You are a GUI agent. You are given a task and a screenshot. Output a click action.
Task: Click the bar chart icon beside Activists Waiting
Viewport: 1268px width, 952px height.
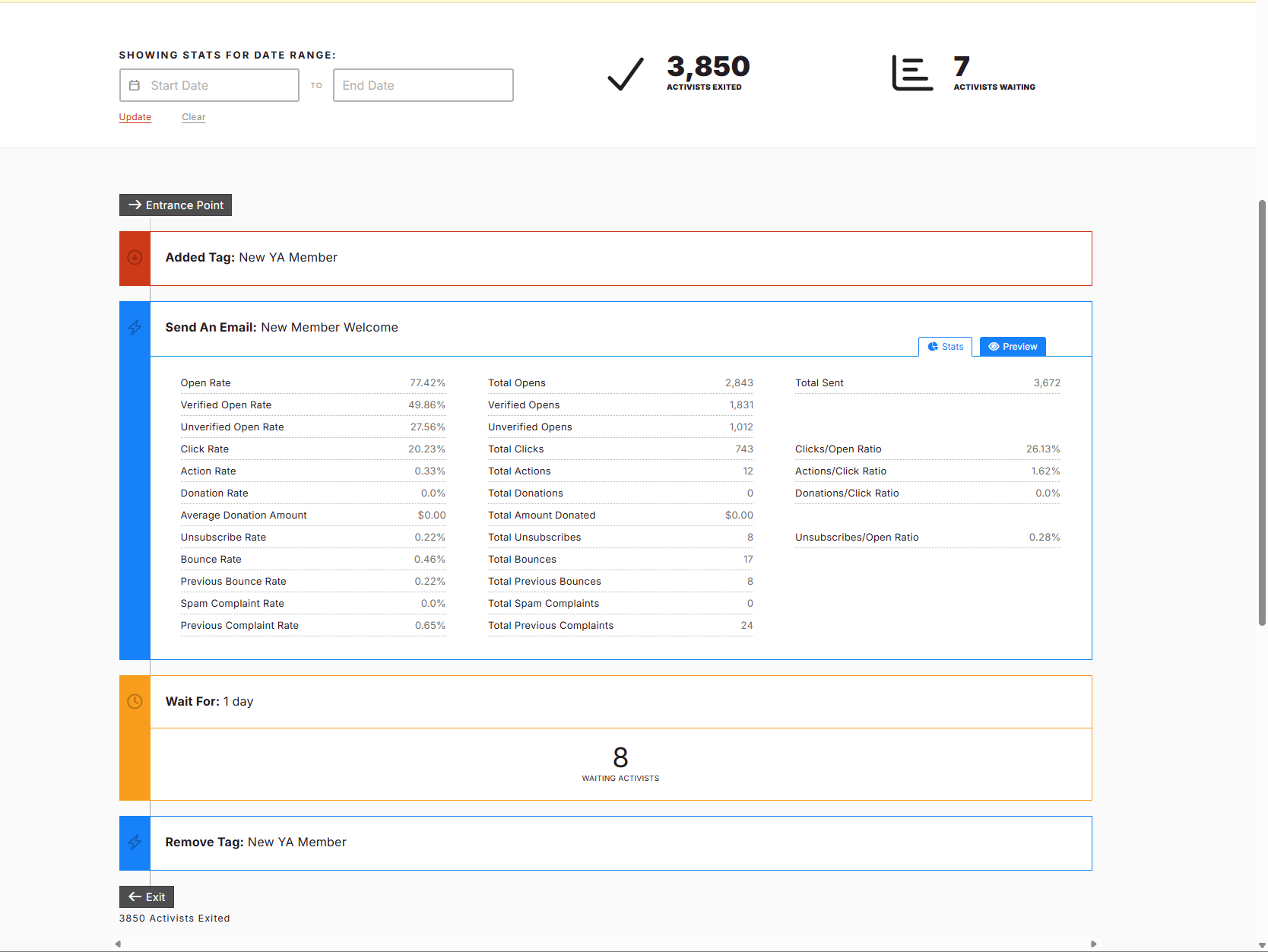911,73
